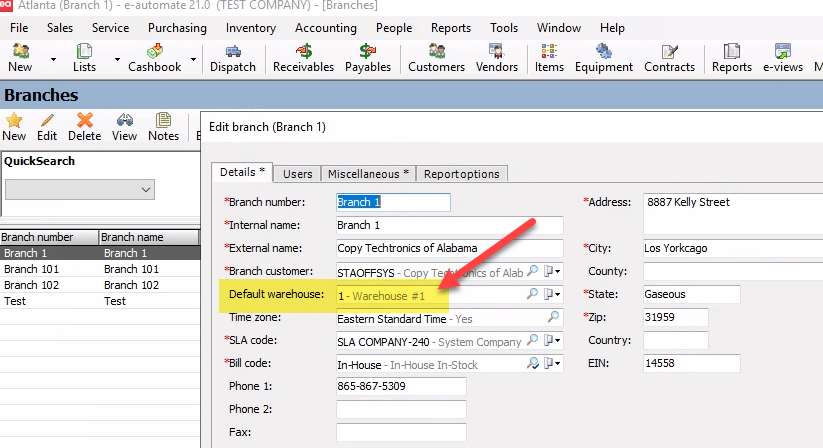Viewport: 823px width, 448px height.
Task: Open Payables from the toolbar
Action: tap(368, 58)
